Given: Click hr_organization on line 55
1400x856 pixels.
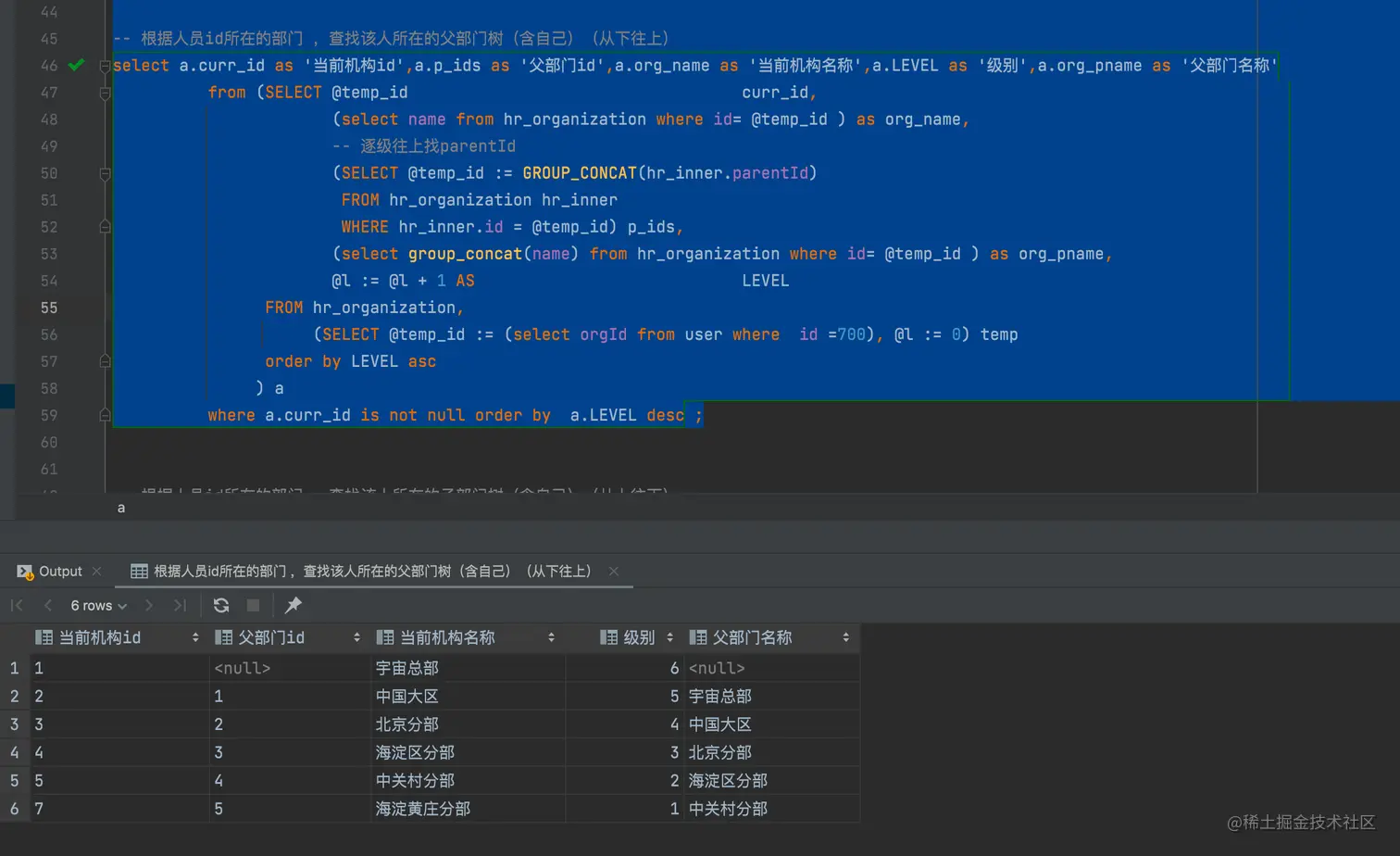Looking at the screenshot, I should tap(383, 308).
